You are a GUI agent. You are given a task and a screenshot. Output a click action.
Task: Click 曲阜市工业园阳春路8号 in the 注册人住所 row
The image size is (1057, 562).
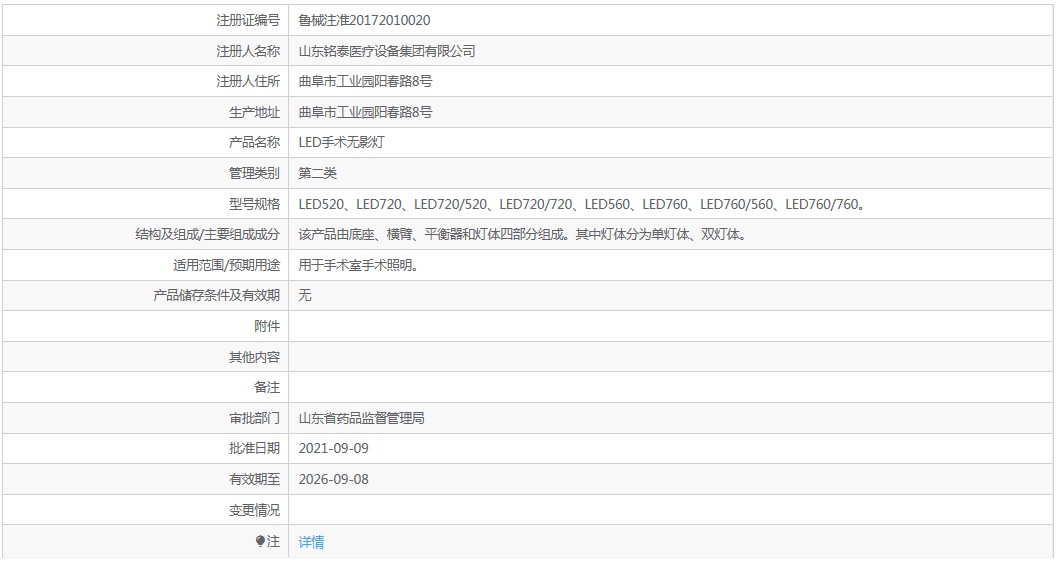[365, 82]
